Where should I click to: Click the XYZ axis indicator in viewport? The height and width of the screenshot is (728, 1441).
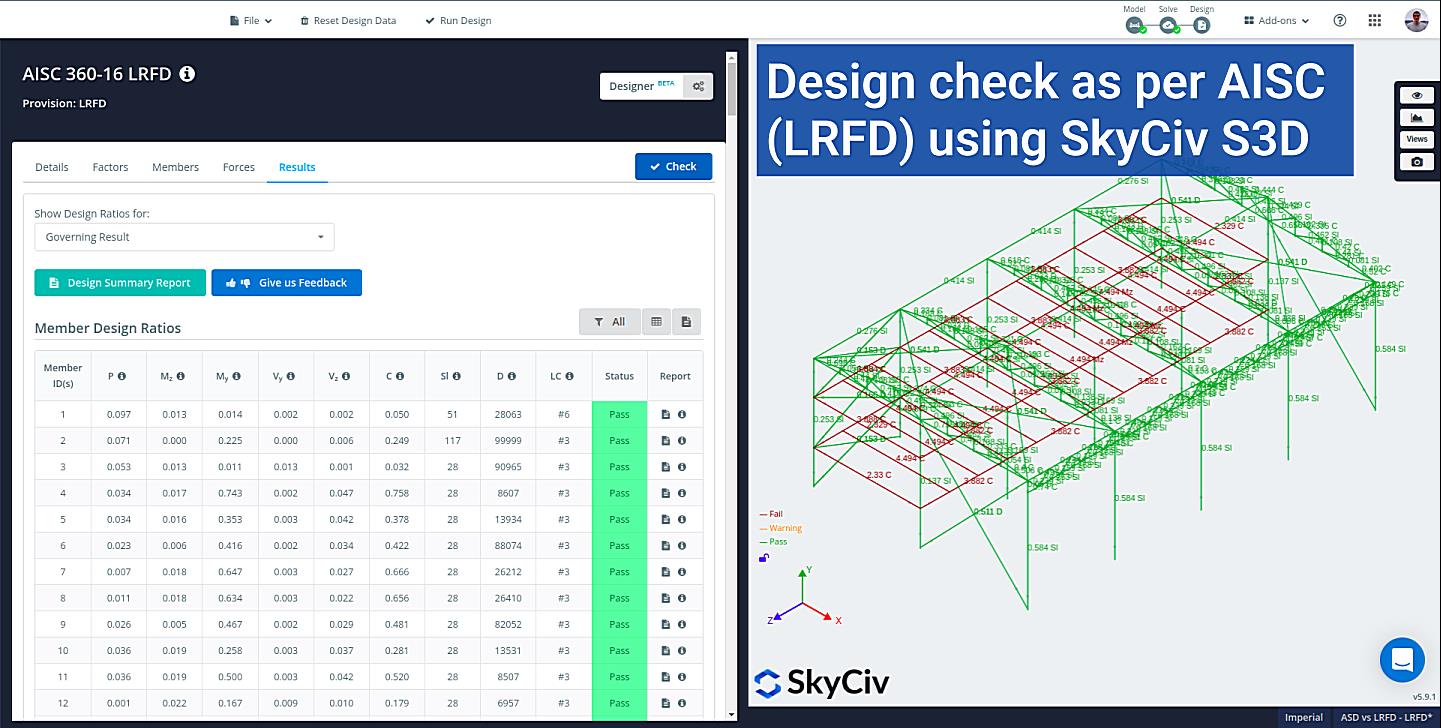click(805, 597)
